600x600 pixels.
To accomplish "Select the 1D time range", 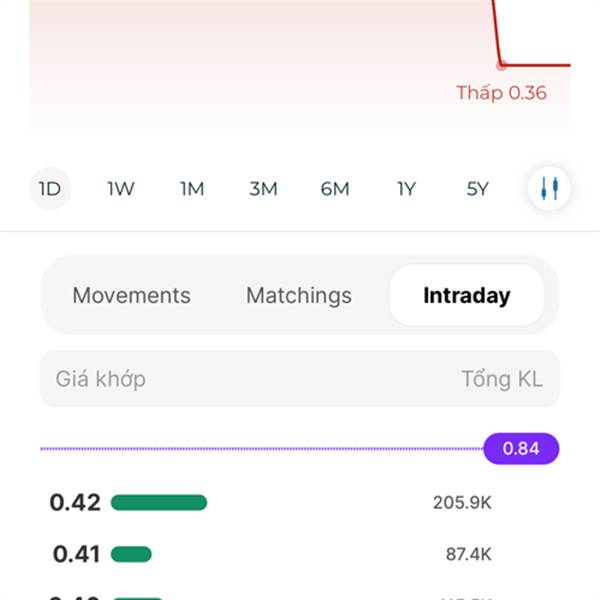I will tap(51, 188).
